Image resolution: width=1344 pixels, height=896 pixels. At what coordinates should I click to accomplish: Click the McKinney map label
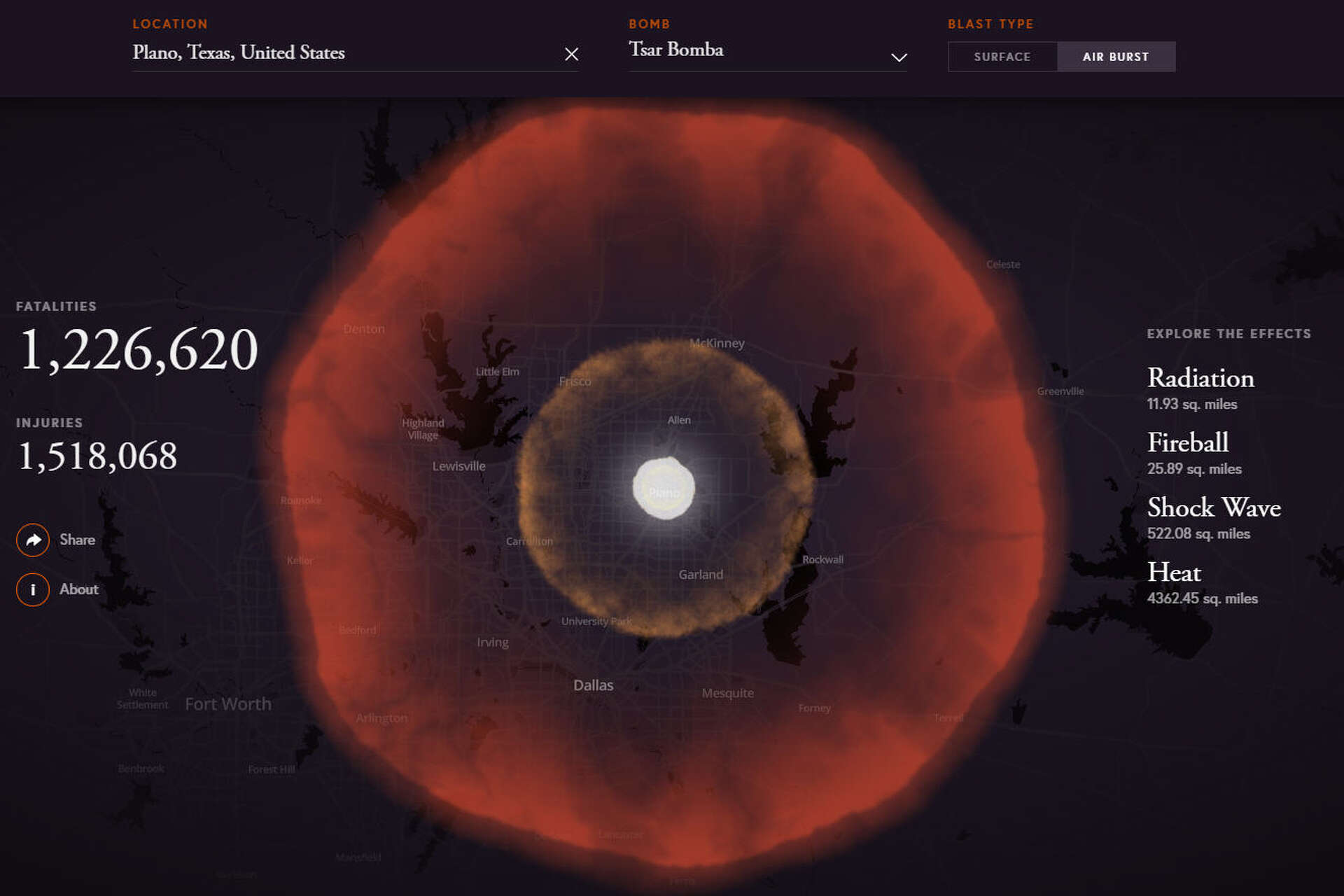pos(717,343)
